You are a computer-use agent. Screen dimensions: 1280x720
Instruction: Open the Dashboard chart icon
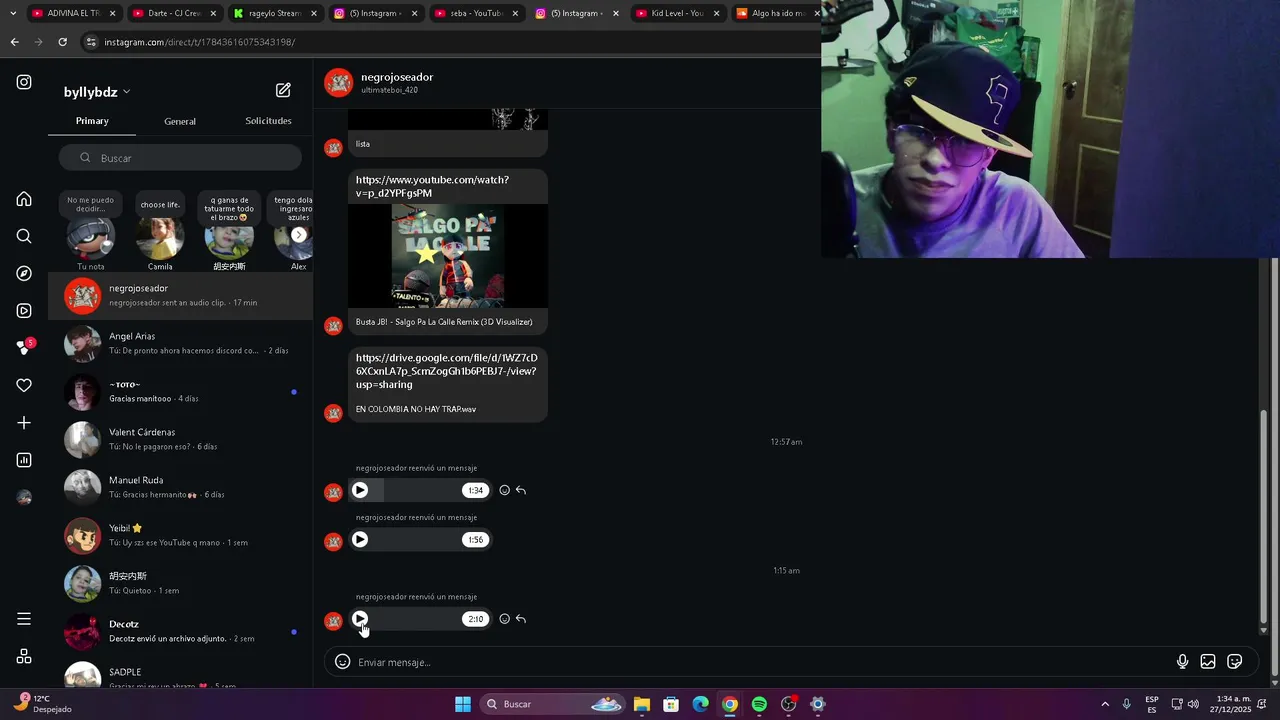pyautogui.click(x=24, y=460)
